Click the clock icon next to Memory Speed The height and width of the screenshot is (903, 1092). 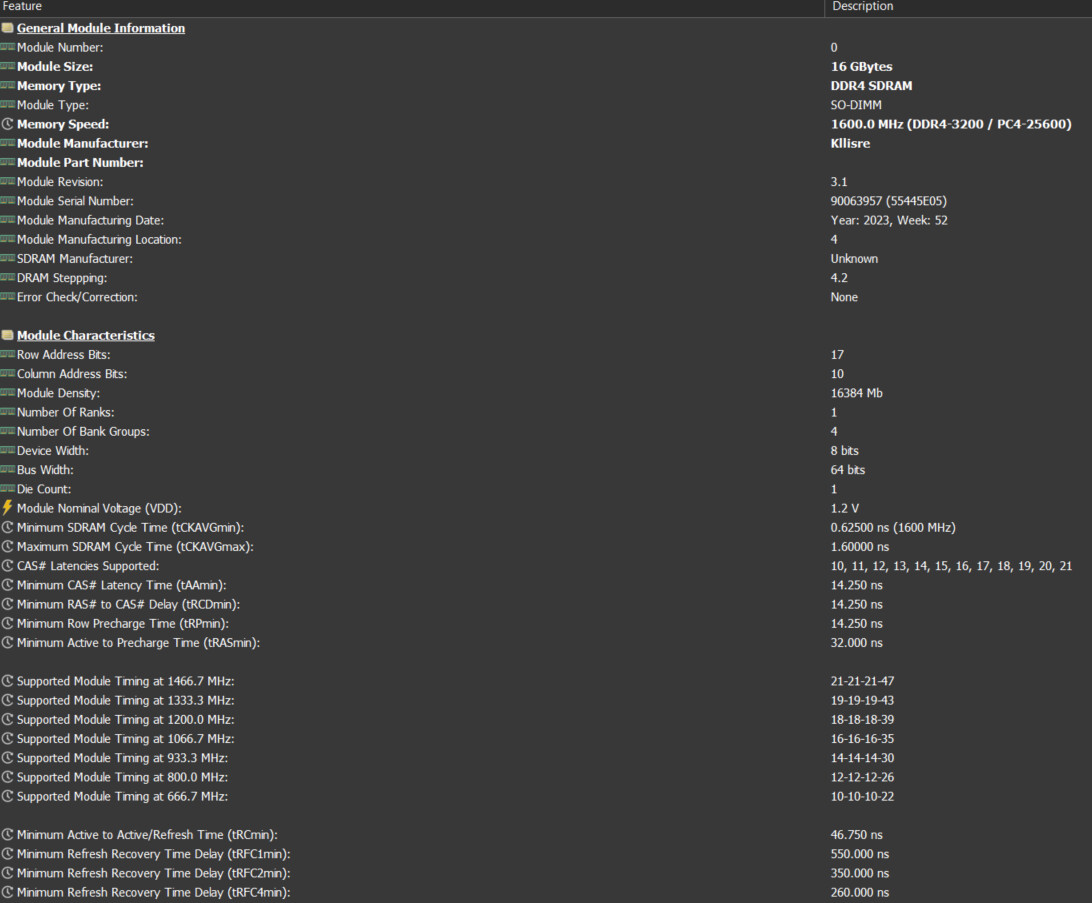(x=7, y=124)
